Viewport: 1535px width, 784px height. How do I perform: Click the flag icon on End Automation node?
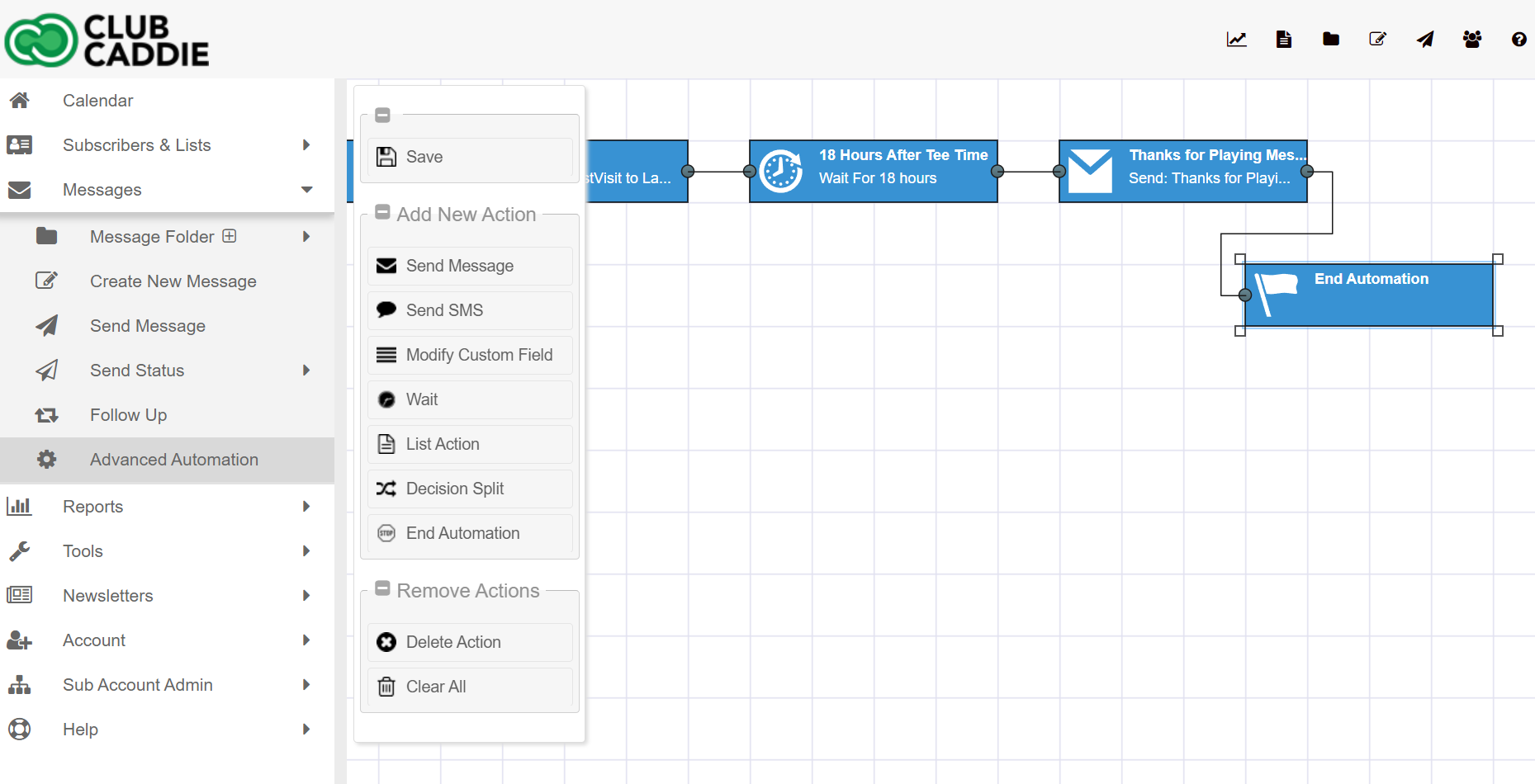pyautogui.click(x=1276, y=295)
